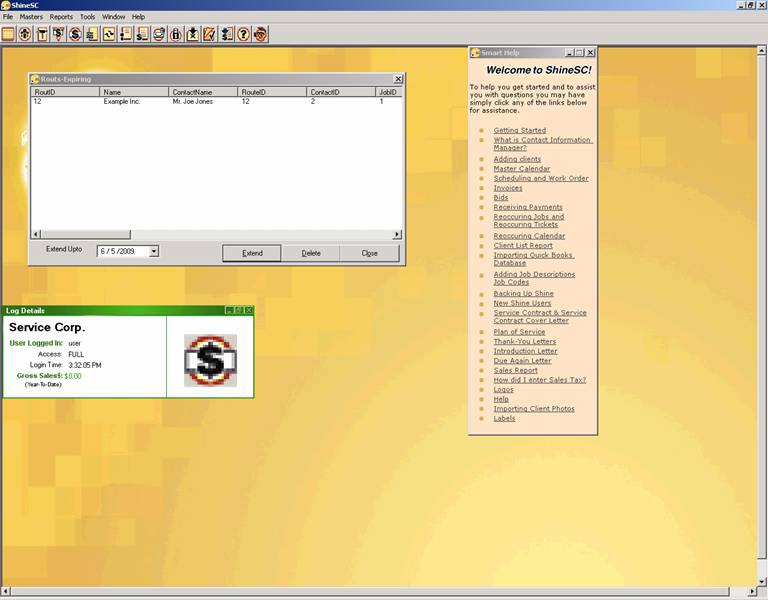
Task: Click the dollar arrows document toolbar icon
Action: click(227, 34)
